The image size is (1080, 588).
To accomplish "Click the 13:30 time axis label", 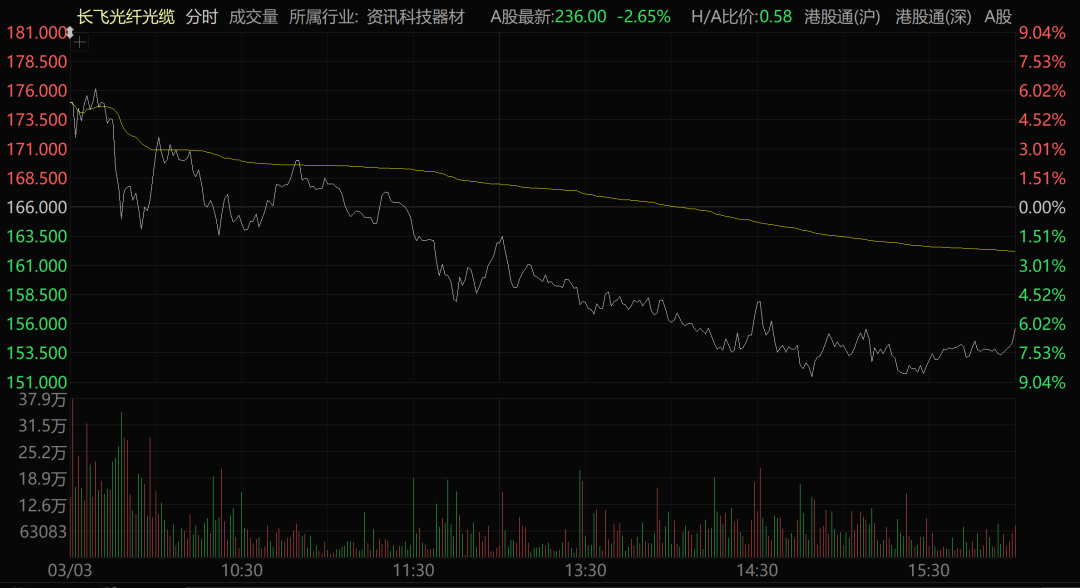I will click(585, 570).
